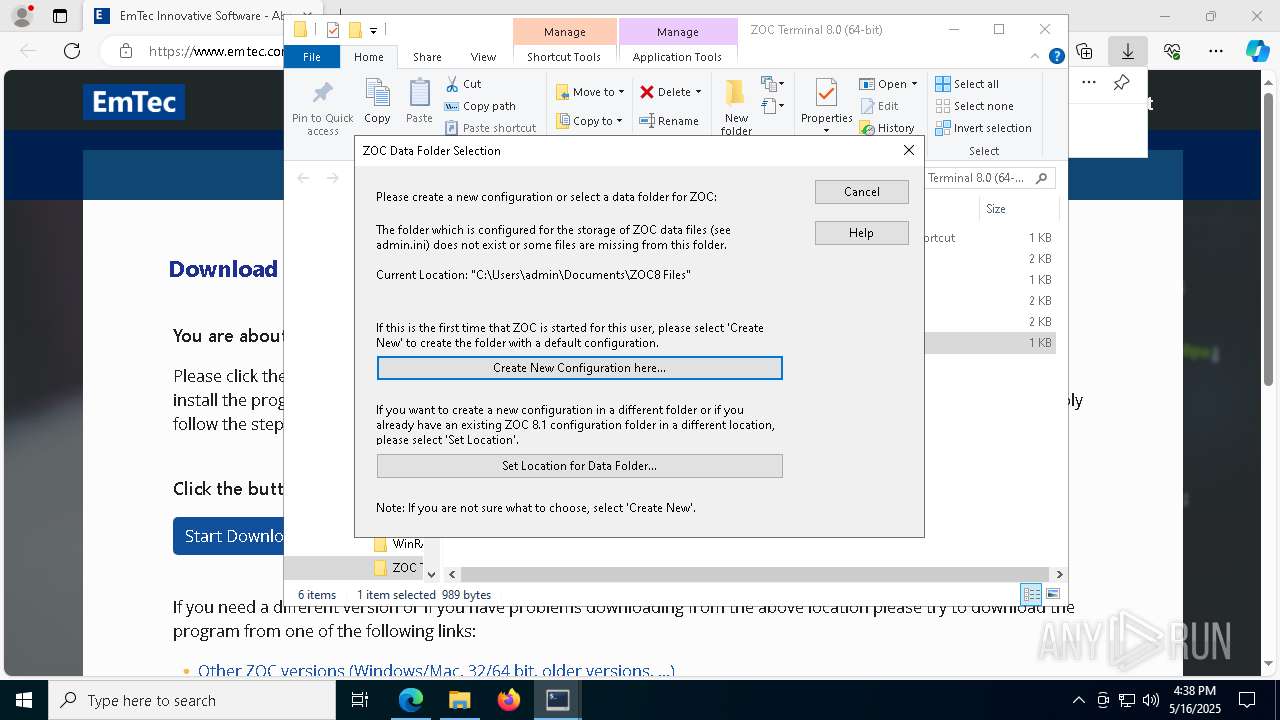Click Paste shortcut command
Viewport: 1280px width, 720px height.
point(490,128)
